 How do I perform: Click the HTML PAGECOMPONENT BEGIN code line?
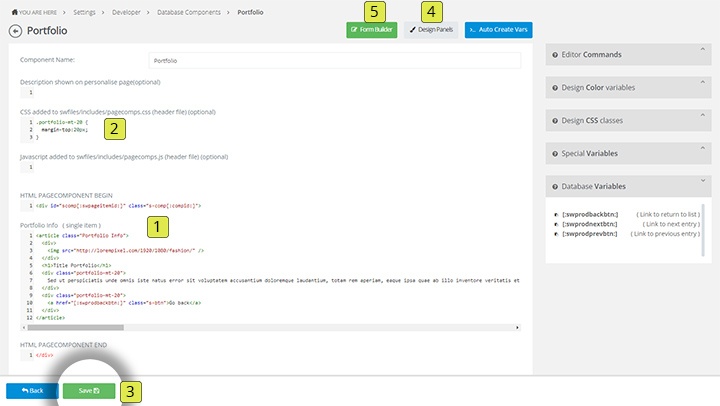118,206
